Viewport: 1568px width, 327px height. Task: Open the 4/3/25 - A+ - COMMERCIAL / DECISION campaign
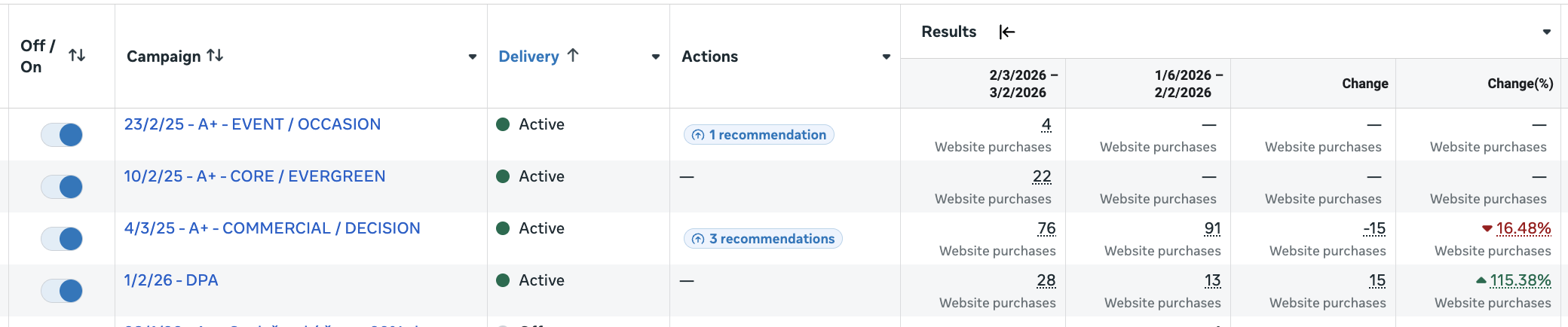click(x=272, y=228)
